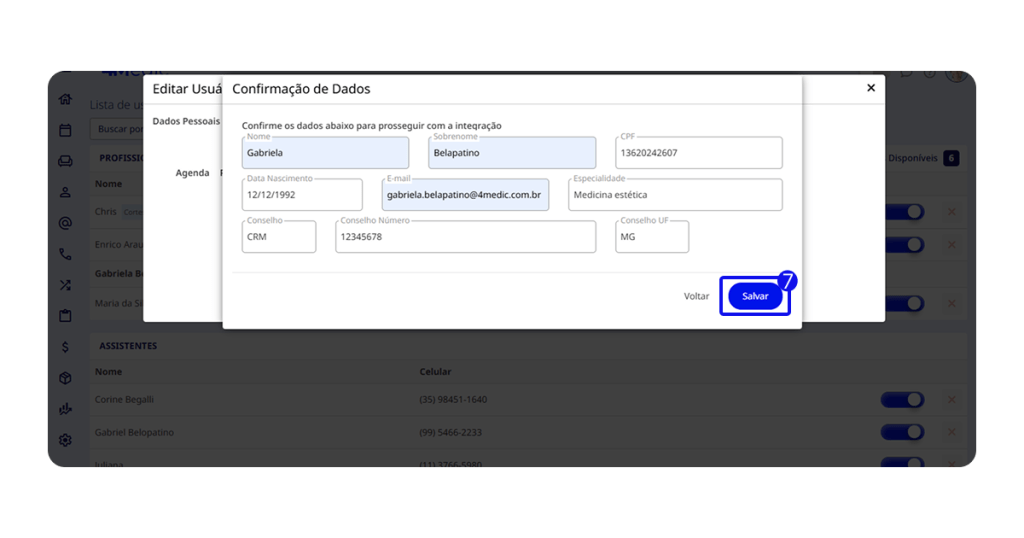Open the phone icon in the sidebar
Image resolution: width=1024 pixels, height=538 pixels.
click(65, 254)
